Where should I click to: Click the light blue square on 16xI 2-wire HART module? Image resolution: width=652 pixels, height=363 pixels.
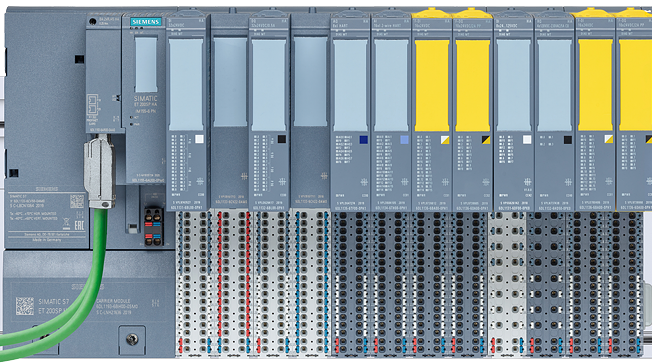pos(404,140)
